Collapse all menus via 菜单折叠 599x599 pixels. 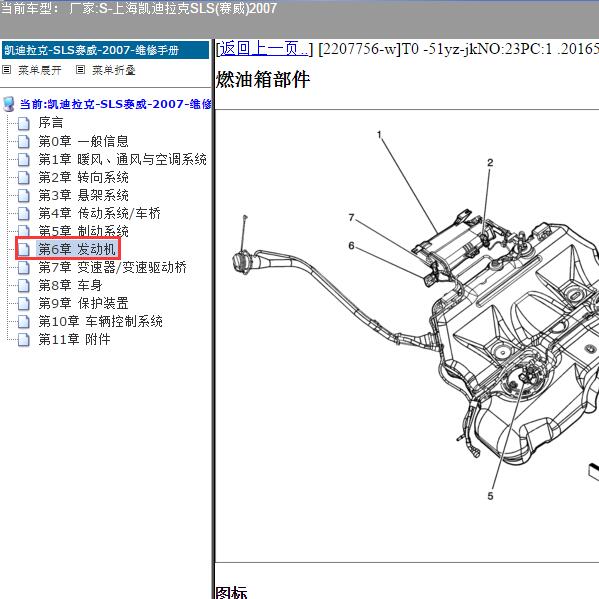coord(113,70)
